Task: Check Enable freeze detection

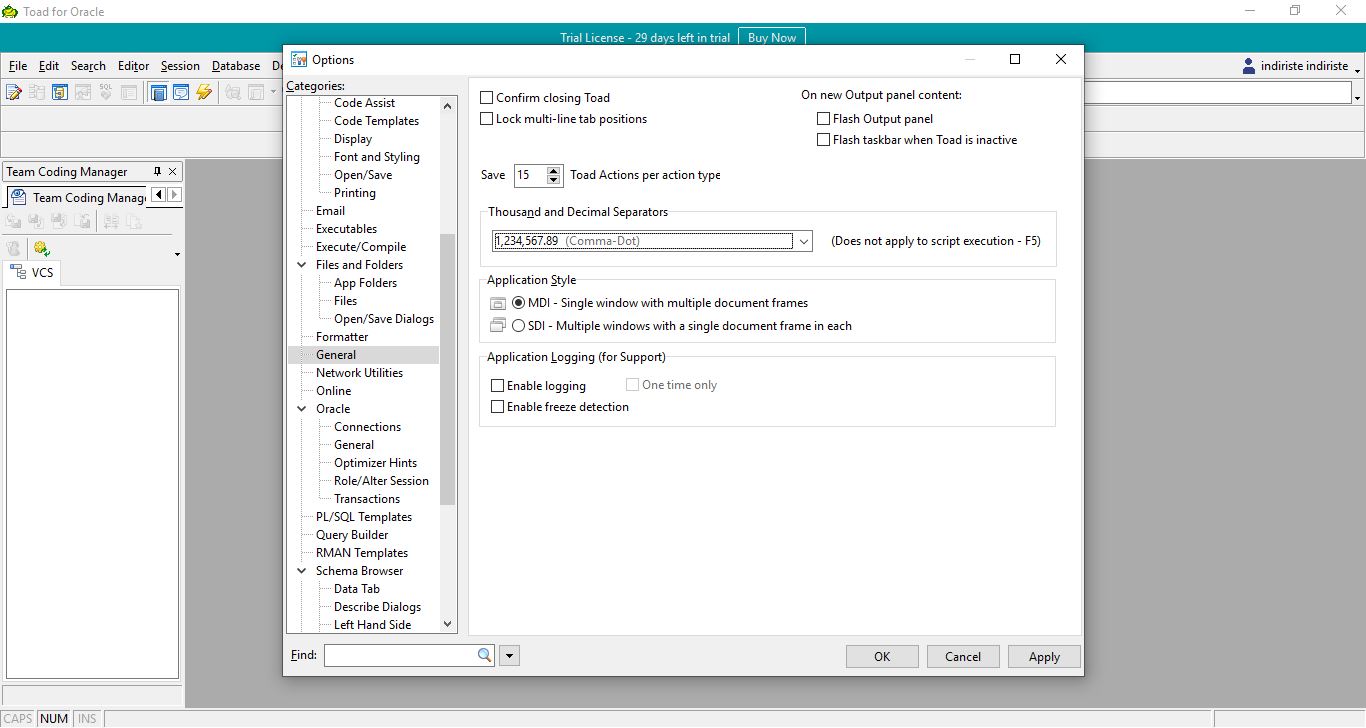Action: (498, 407)
